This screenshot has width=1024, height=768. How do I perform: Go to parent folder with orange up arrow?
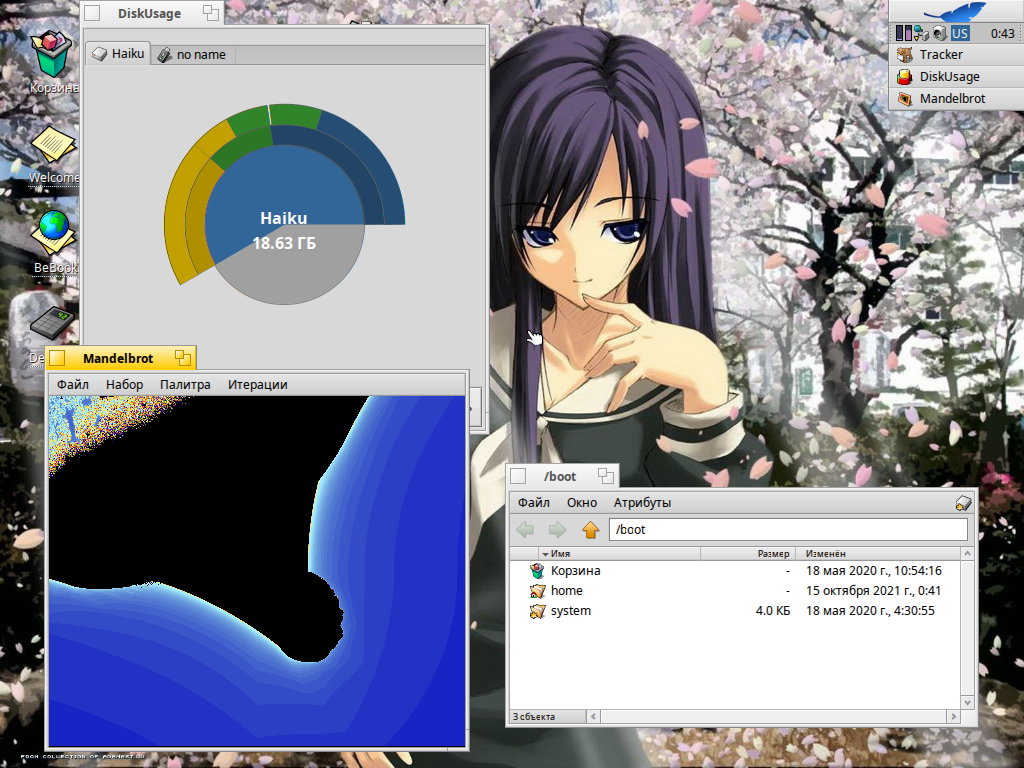coord(590,530)
